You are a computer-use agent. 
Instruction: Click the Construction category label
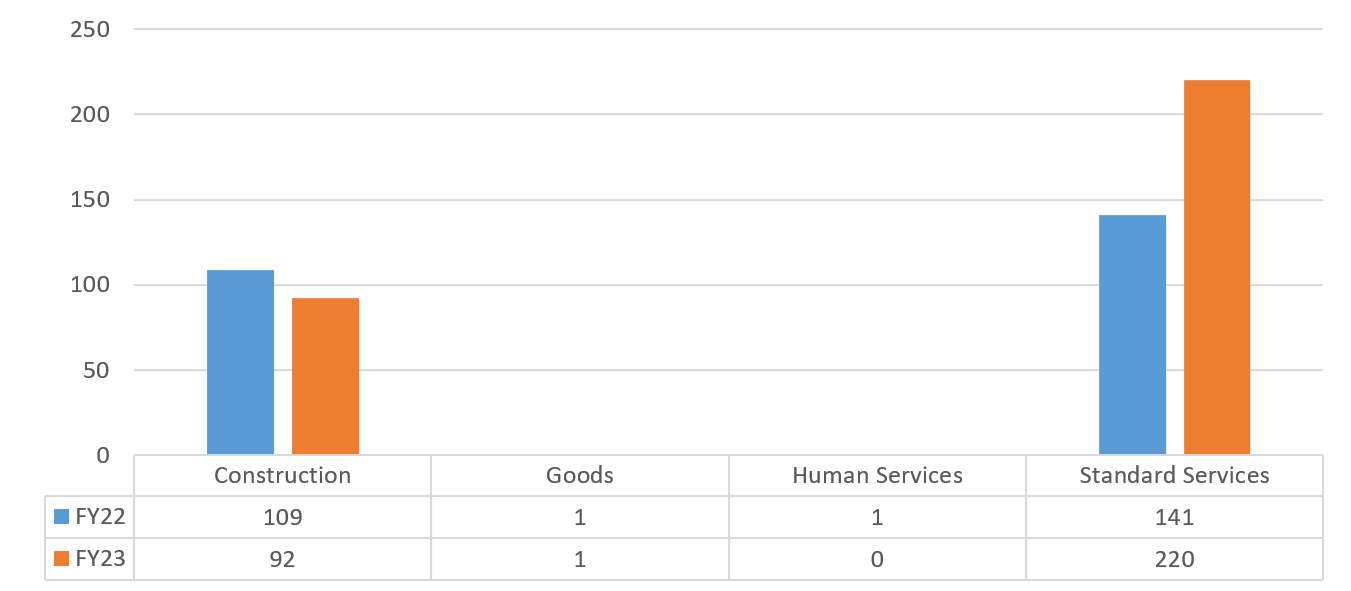pos(283,475)
